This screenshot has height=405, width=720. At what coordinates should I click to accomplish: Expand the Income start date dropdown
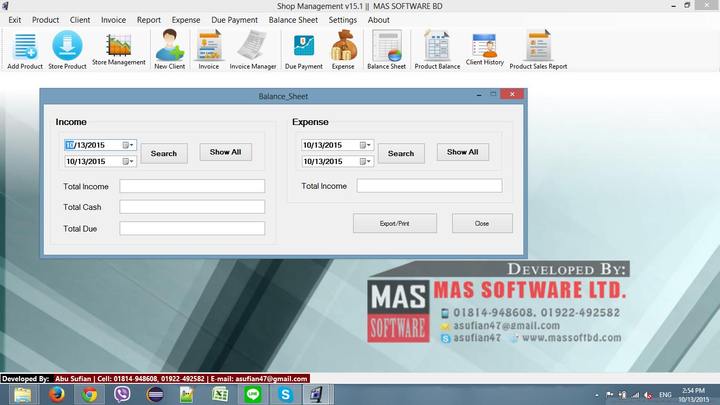129,145
